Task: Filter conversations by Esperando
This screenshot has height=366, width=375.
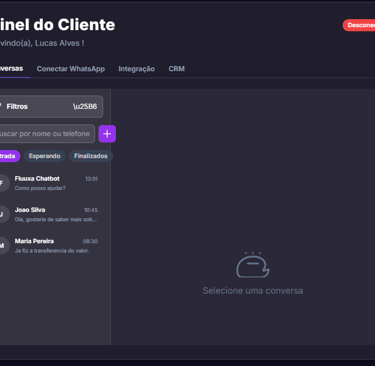Action: tap(44, 156)
